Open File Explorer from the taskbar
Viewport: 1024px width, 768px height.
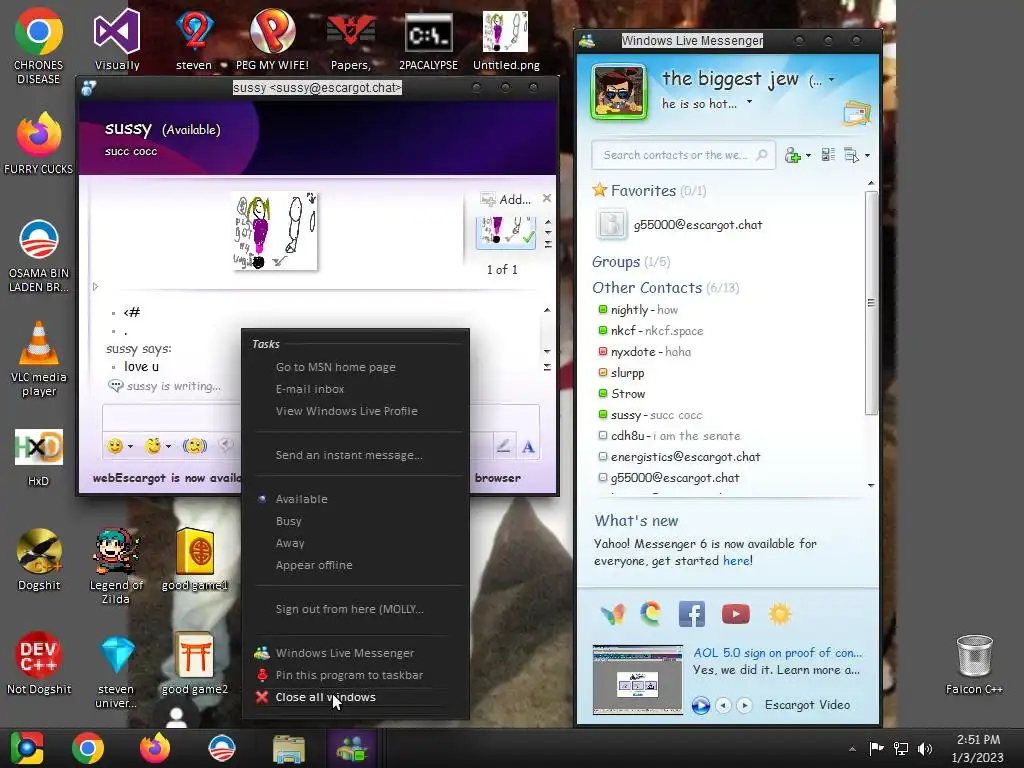click(x=288, y=748)
